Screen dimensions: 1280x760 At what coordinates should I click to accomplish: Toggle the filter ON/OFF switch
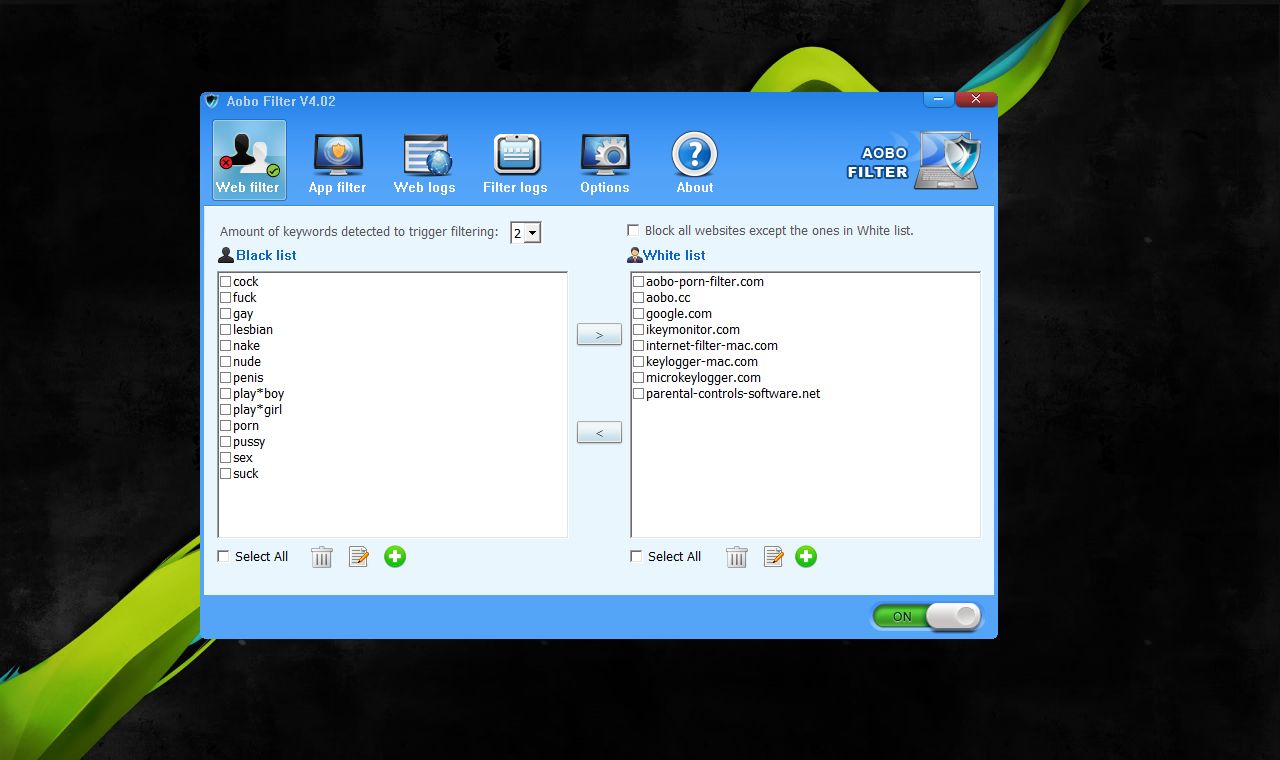[927, 616]
